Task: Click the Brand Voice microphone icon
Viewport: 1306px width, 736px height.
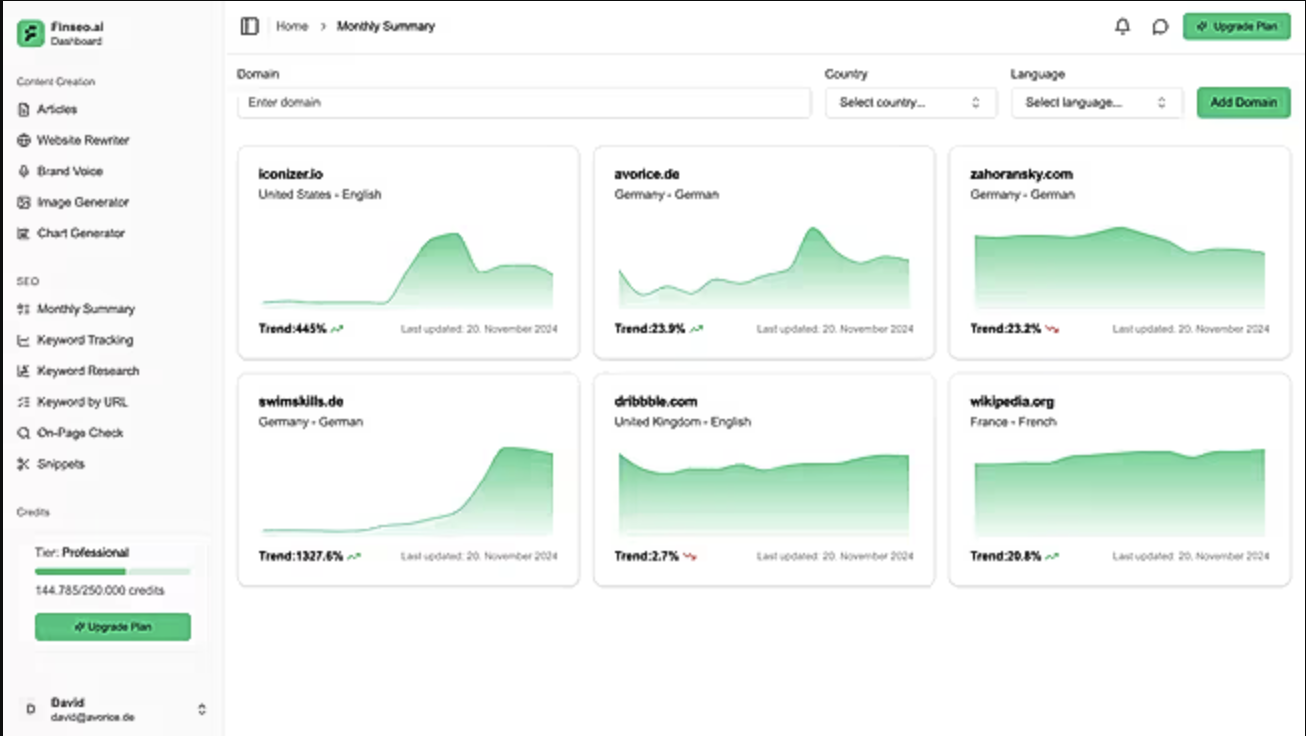Action: pyautogui.click(x=24, y=171)
